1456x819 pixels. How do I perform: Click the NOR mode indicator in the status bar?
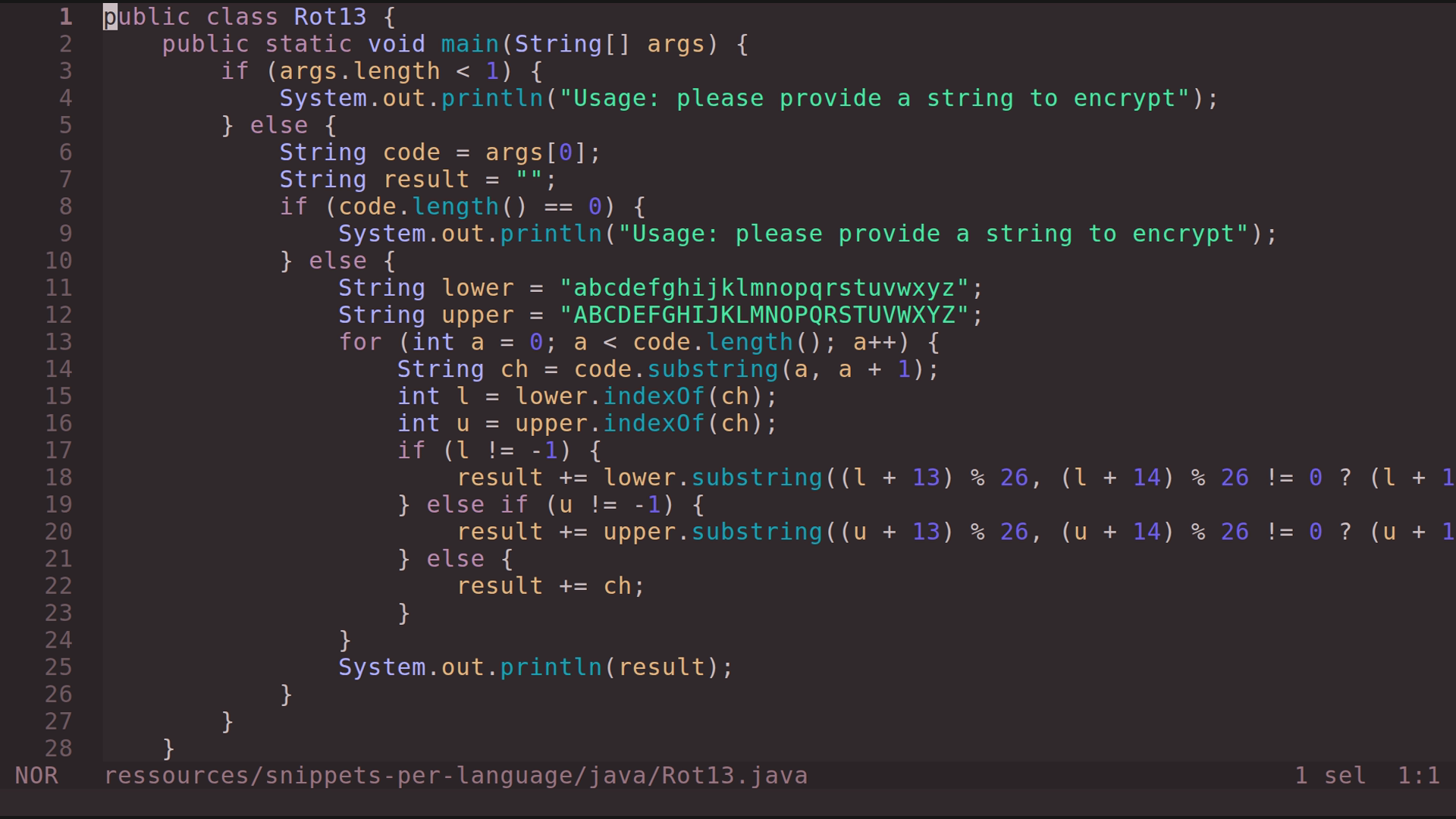pos(35,775)
